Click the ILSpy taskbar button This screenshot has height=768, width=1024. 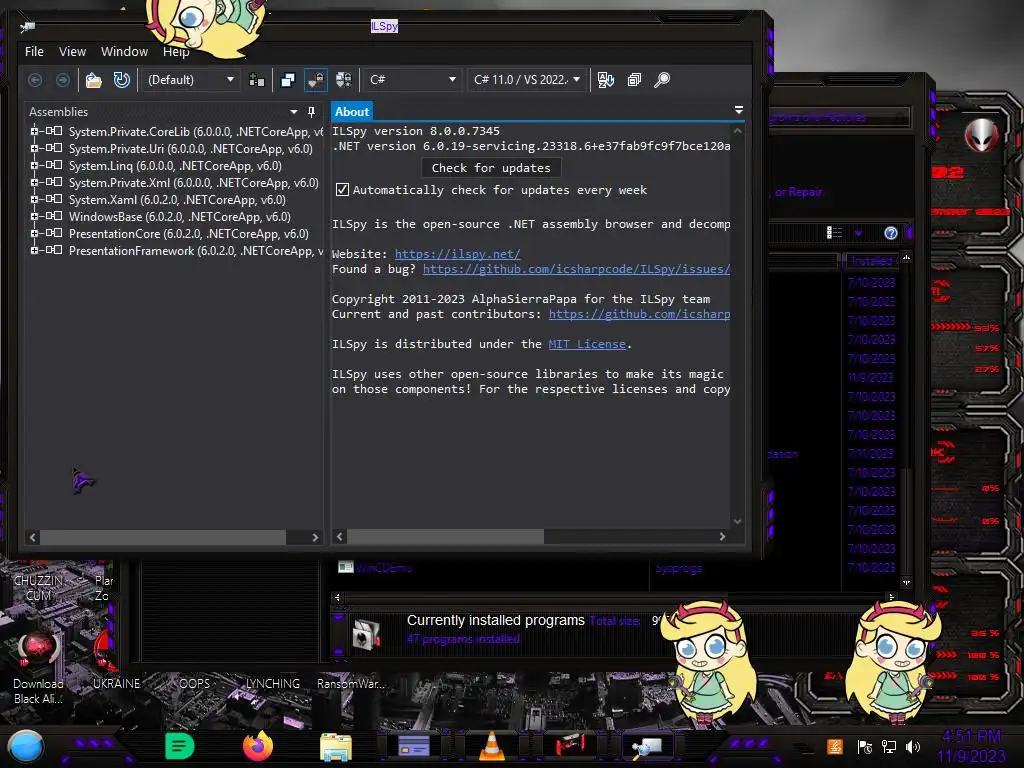tap(647, 746)
